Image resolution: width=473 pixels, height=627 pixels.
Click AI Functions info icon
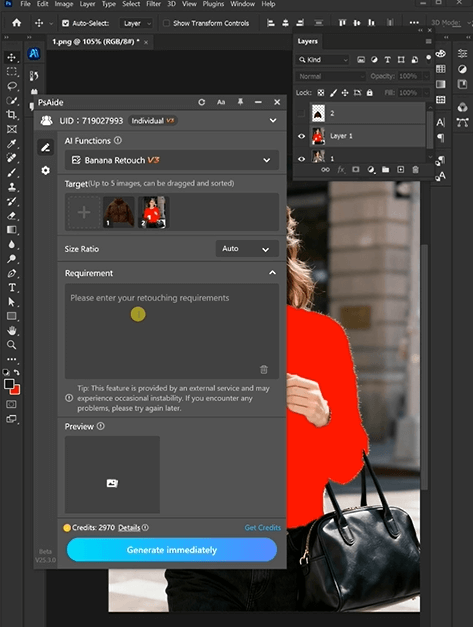(x=118, y=140)
